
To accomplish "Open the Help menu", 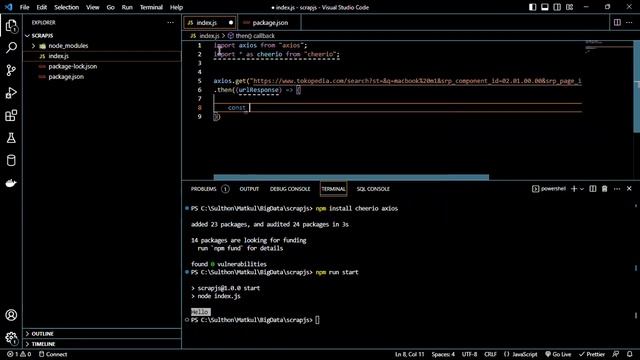I will (x=176, y=7).
